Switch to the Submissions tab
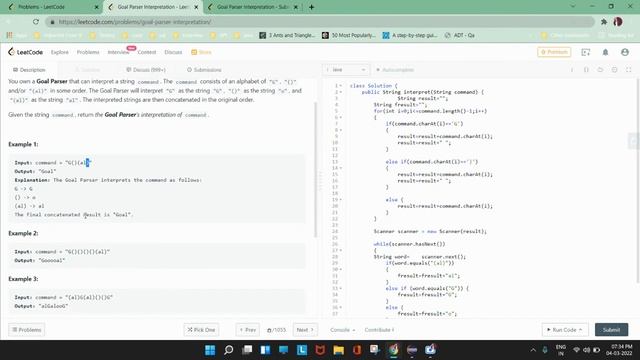 coord(204,70)
